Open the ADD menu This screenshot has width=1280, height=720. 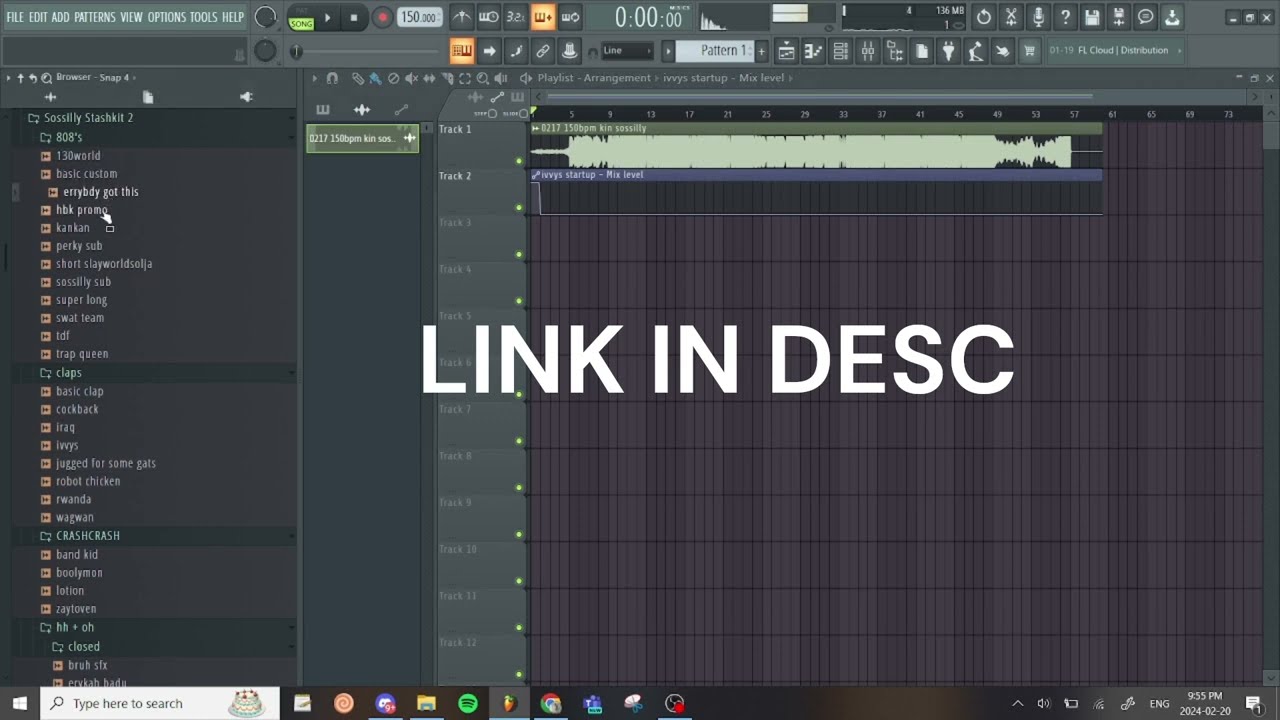pos(61,17)
